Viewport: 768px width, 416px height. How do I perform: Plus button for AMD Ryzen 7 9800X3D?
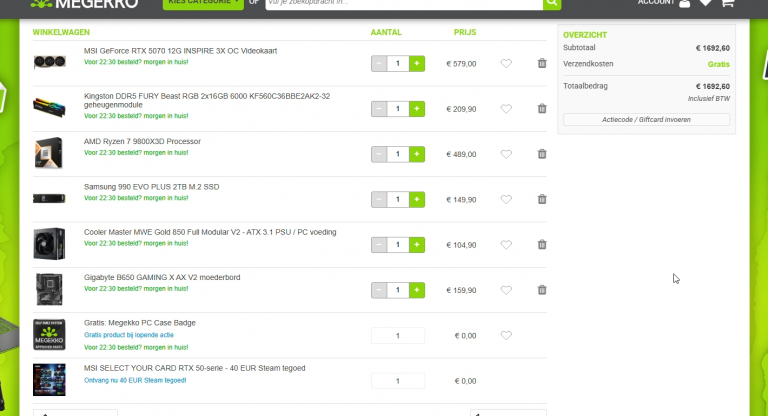pyautogui.click(x=417, y=154)
